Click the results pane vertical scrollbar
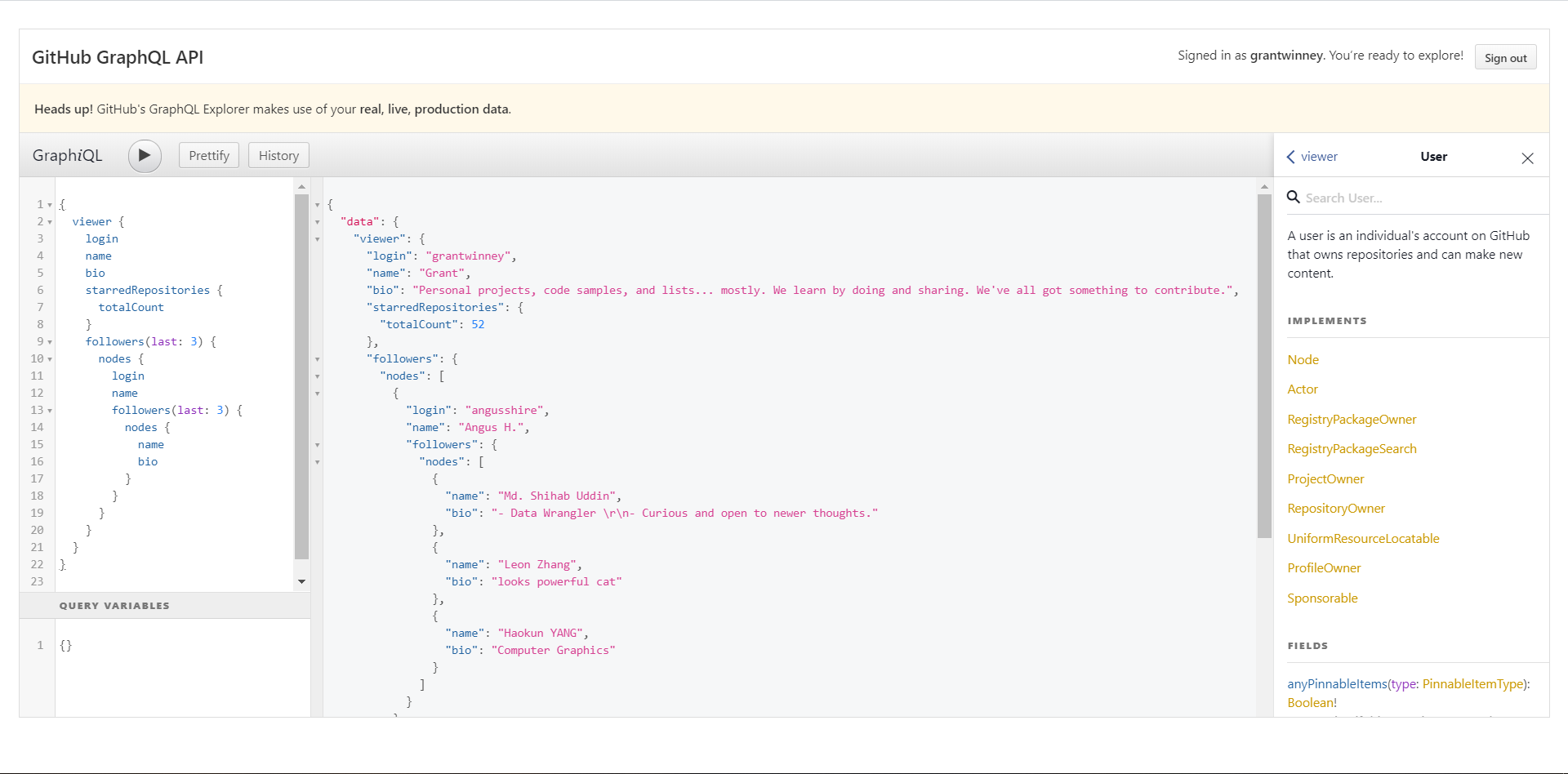This screenshot has width=1568, height=774. tap(1264, 367)
